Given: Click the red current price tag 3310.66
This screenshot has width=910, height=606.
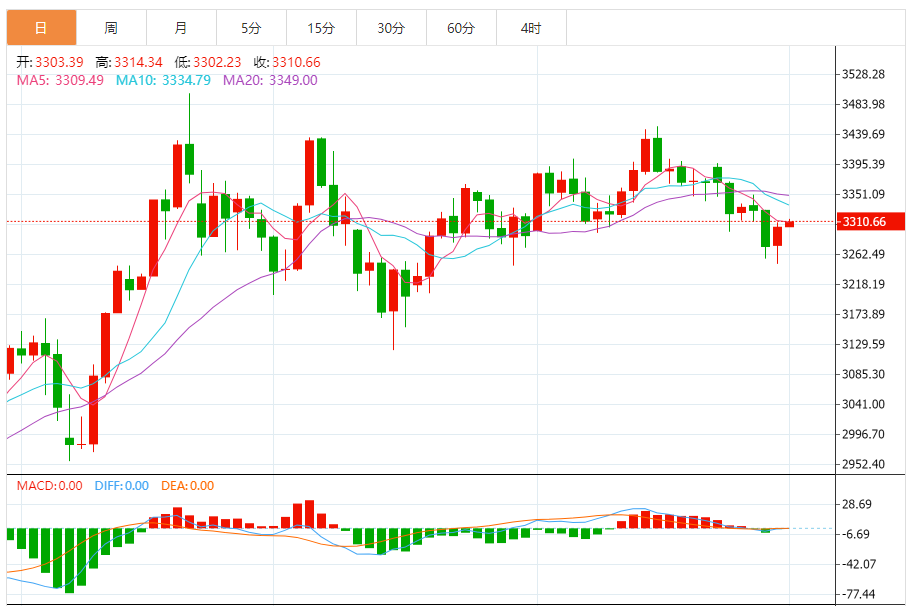Looking at the screenshot, I should point(870,222).
